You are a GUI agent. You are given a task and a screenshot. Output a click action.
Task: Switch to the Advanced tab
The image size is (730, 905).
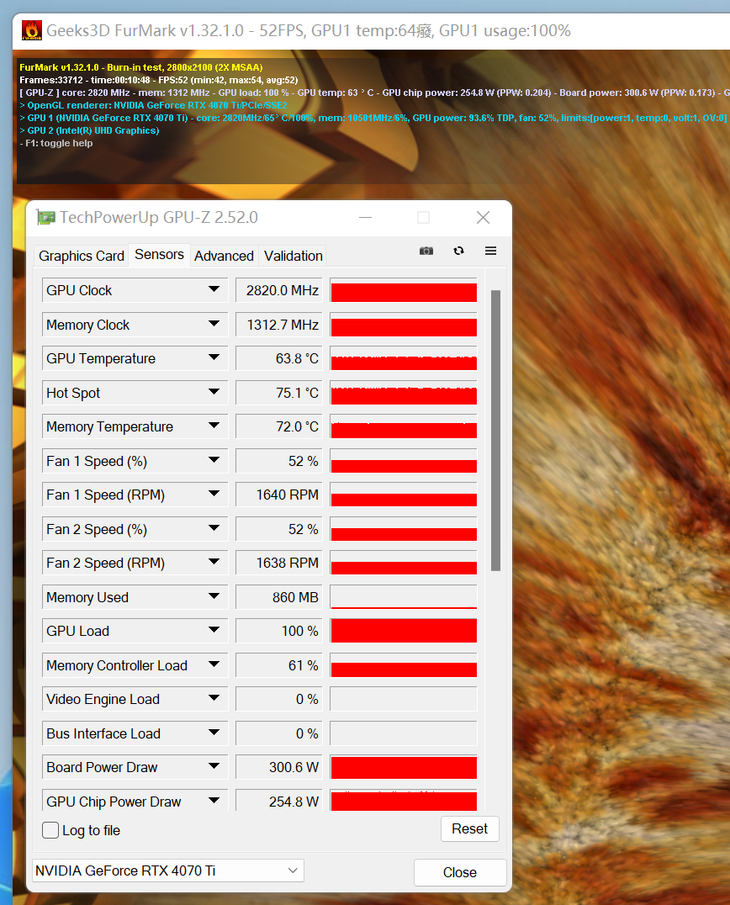click(224, 256)
